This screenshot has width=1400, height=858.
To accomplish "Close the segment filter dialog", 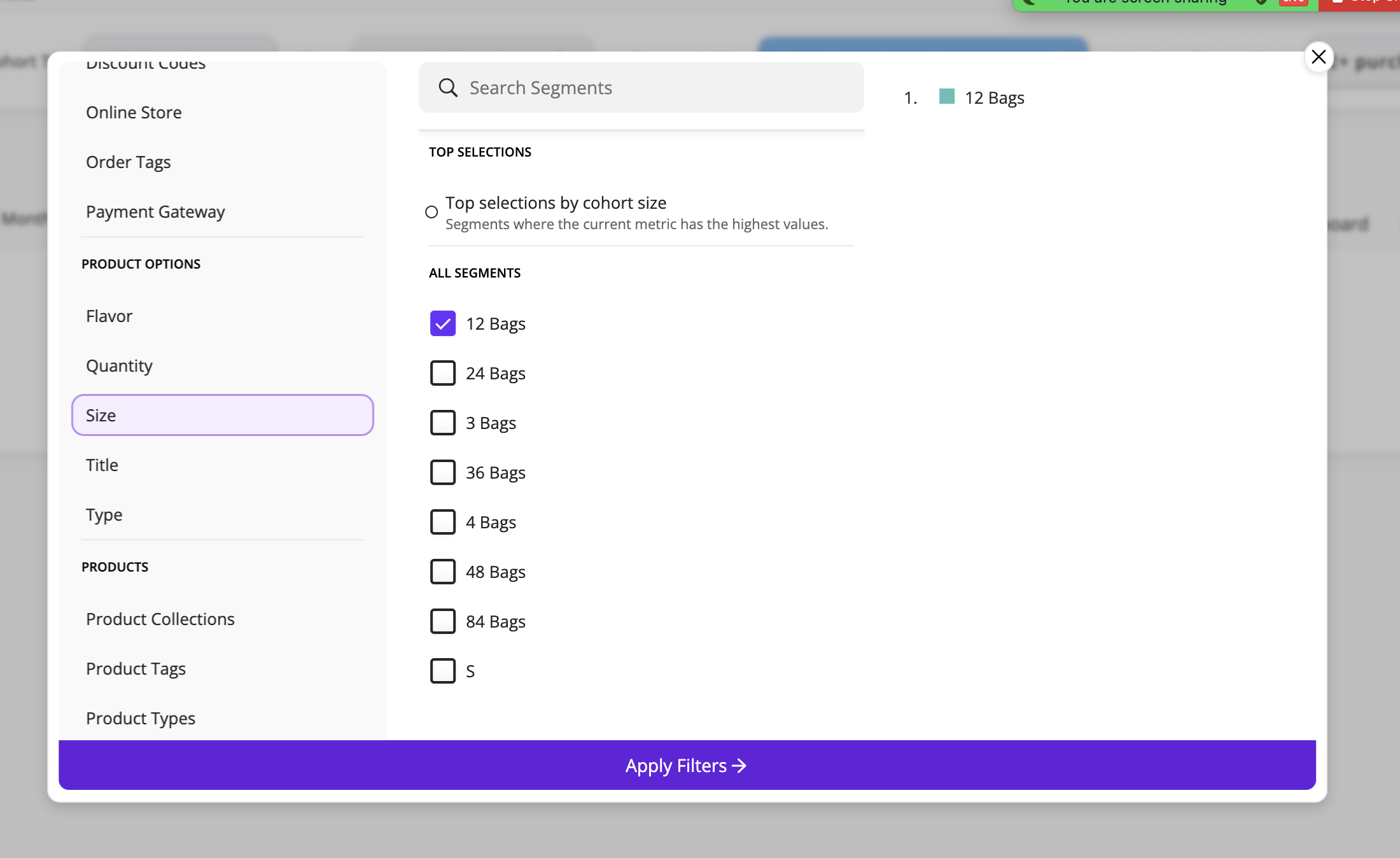I will coord(1319,57).
